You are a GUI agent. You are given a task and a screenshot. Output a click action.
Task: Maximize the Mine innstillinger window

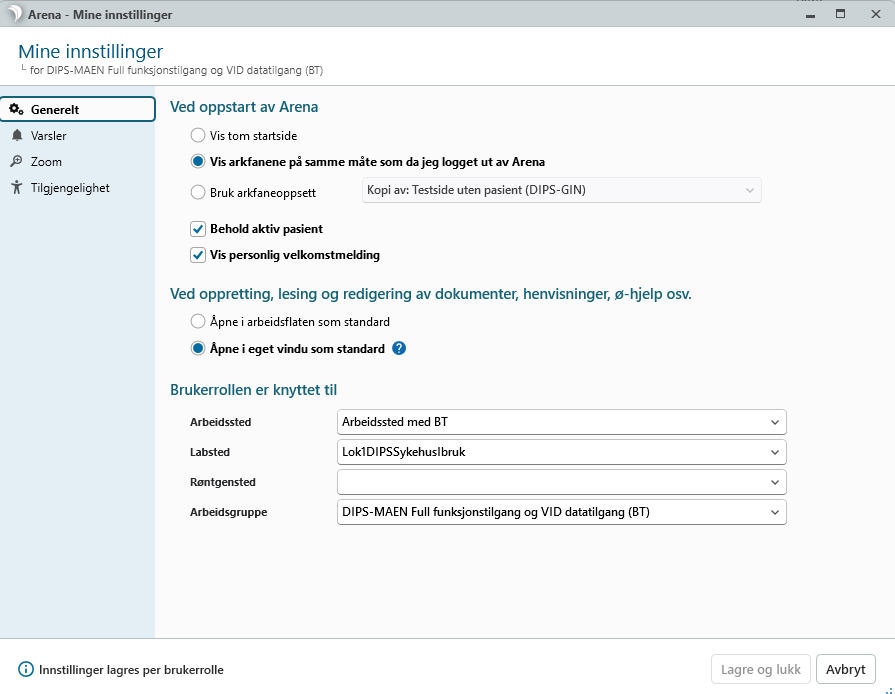coord(840,13)
